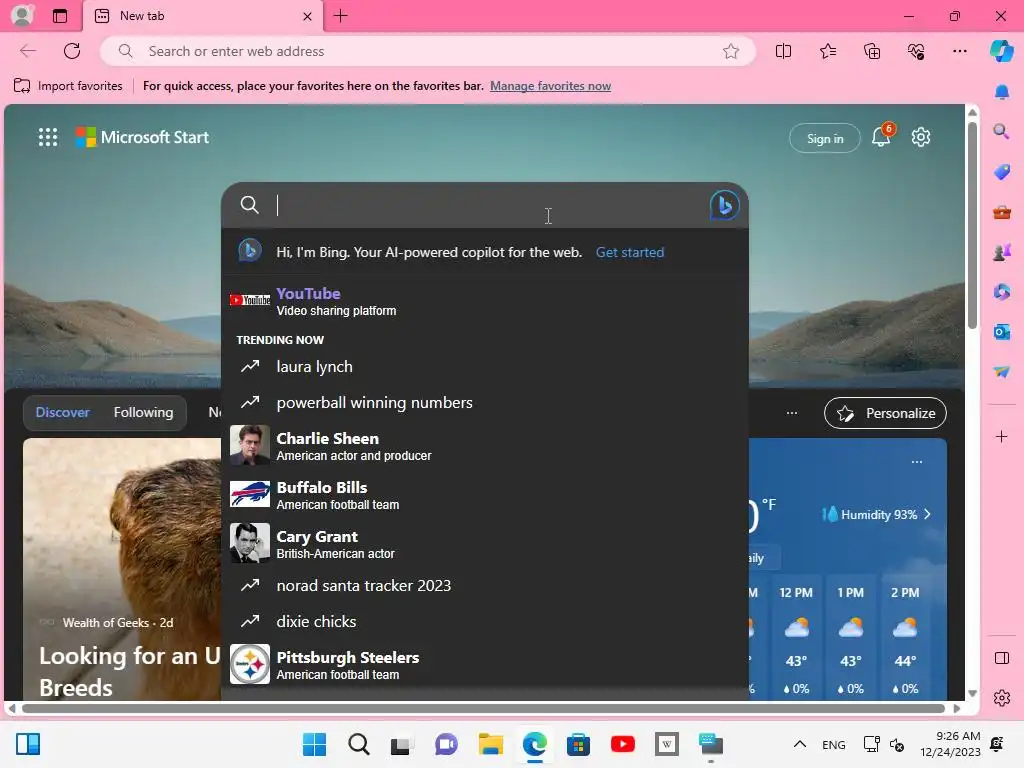The height and width of the screenshot is (768, 1024).
Task: Open File Explorer from taskbar
Action: 490,744
